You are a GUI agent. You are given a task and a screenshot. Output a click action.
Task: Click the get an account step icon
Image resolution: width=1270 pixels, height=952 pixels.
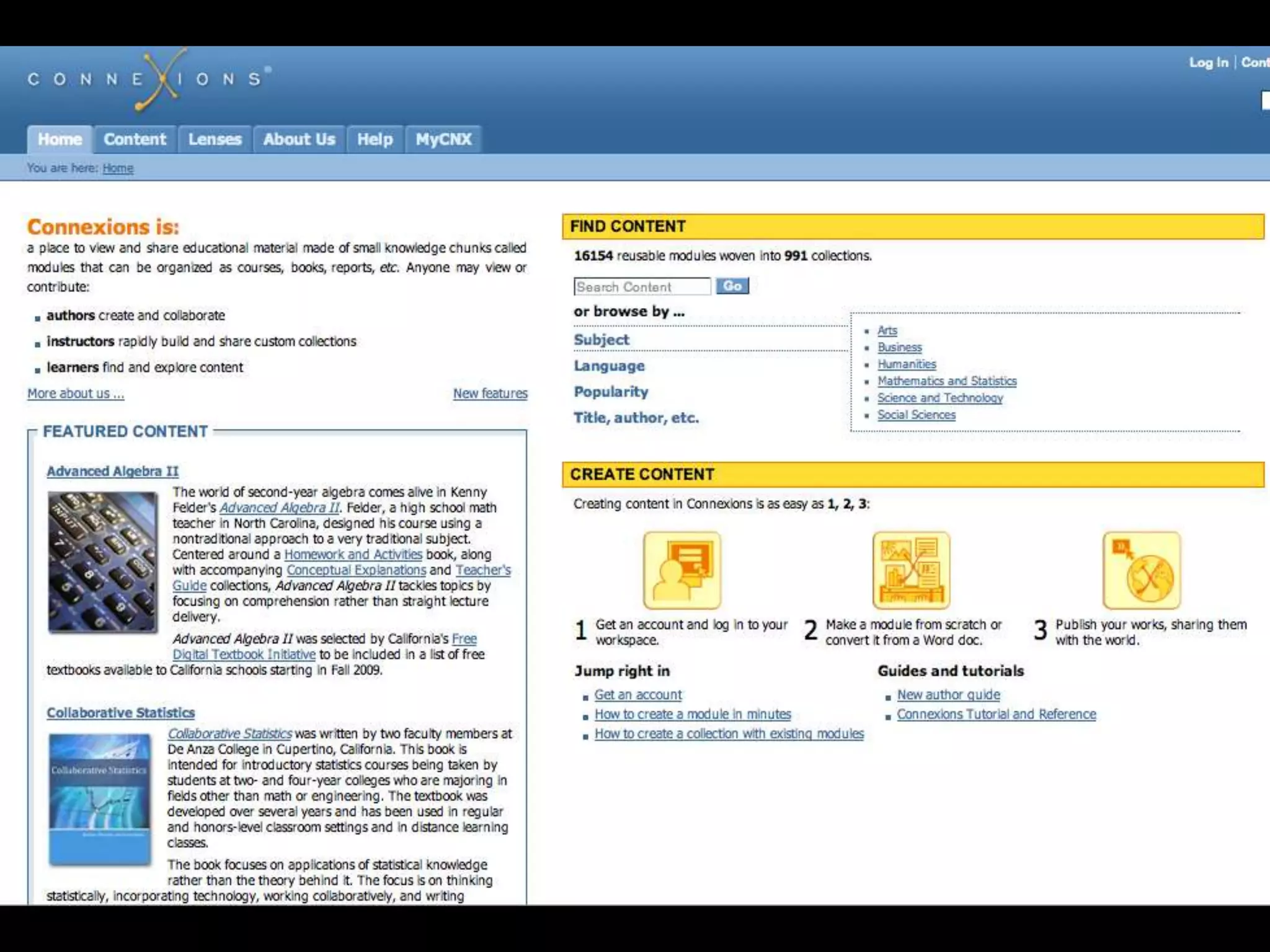(682, 570)
